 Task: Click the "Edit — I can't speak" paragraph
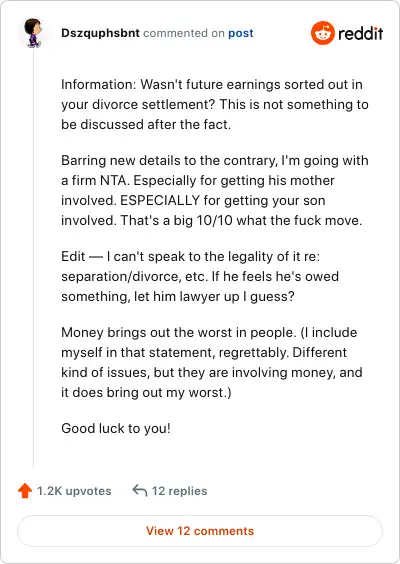(x=200, y=277)
